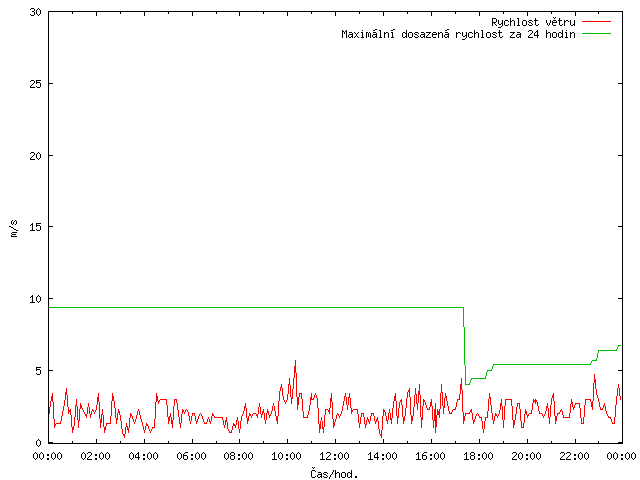
Task: Click the legend label "Rychlost větru"
Action: (533, 22)
